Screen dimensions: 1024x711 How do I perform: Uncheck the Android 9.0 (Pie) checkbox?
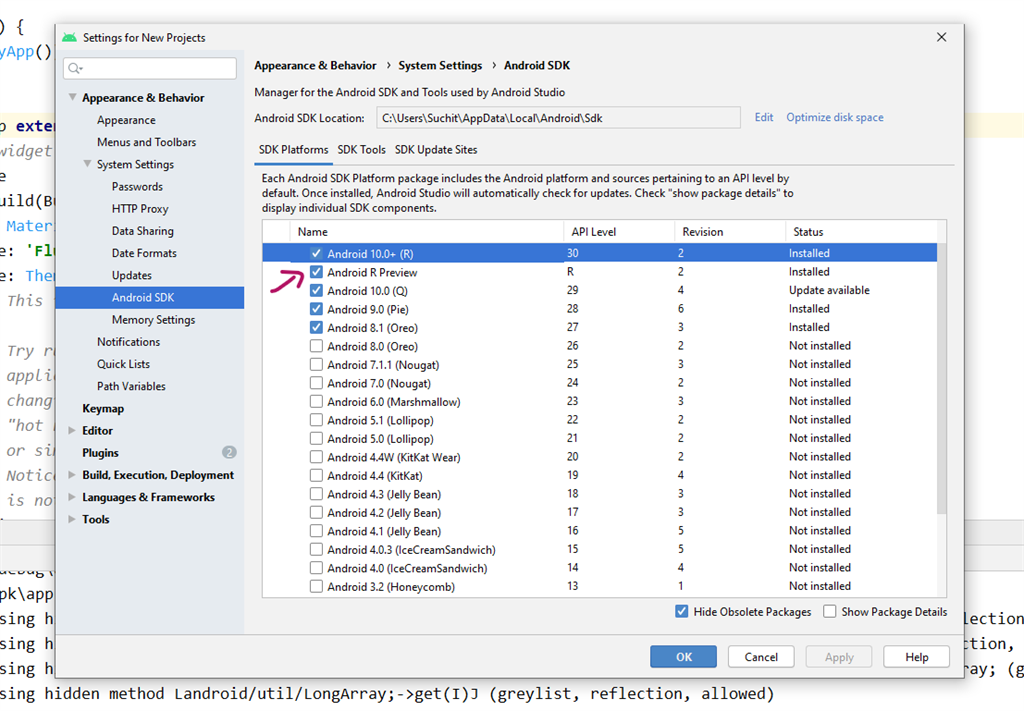click(x=316, y=309)
